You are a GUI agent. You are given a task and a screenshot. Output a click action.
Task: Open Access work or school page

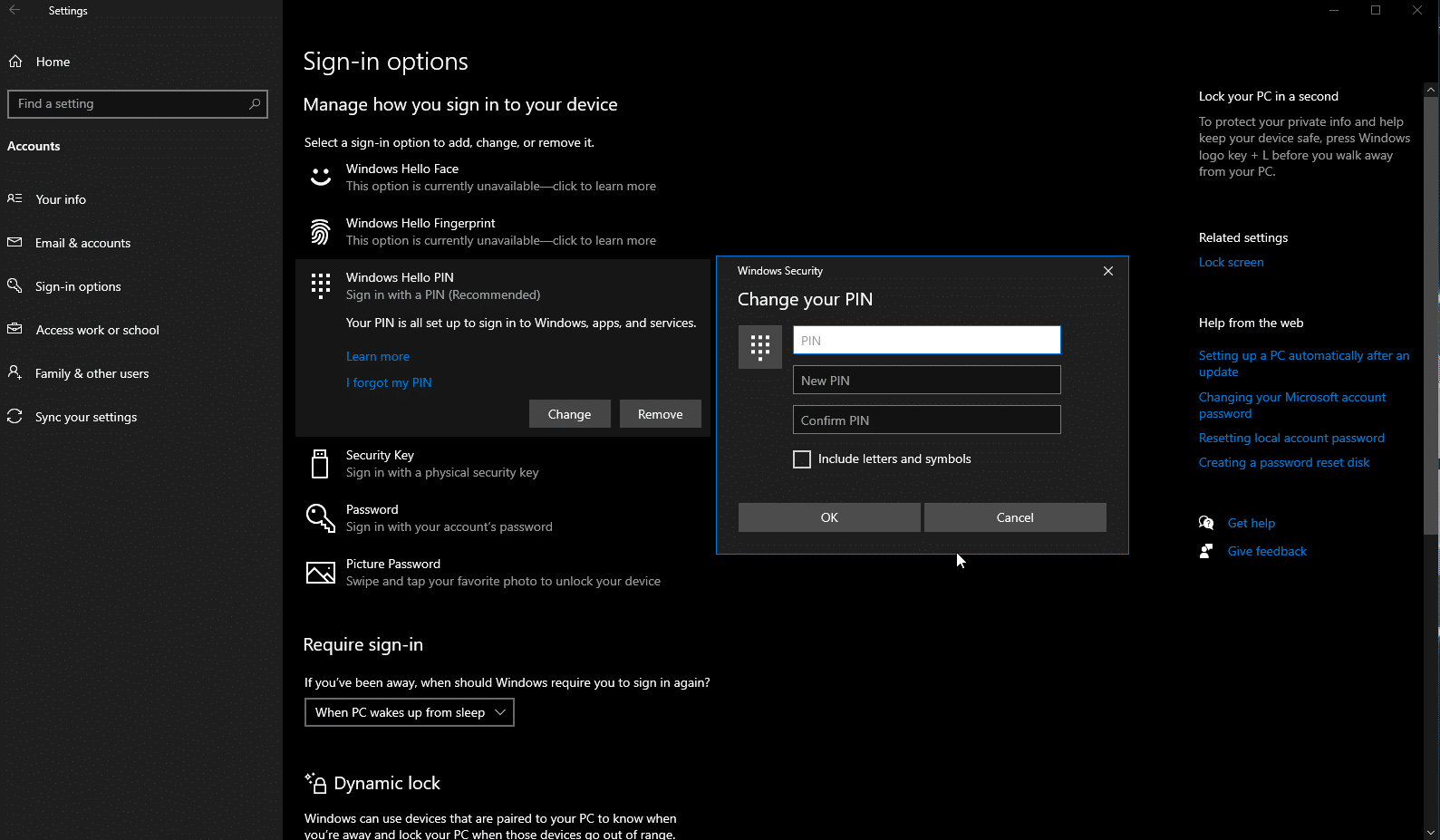coord(97,330)
